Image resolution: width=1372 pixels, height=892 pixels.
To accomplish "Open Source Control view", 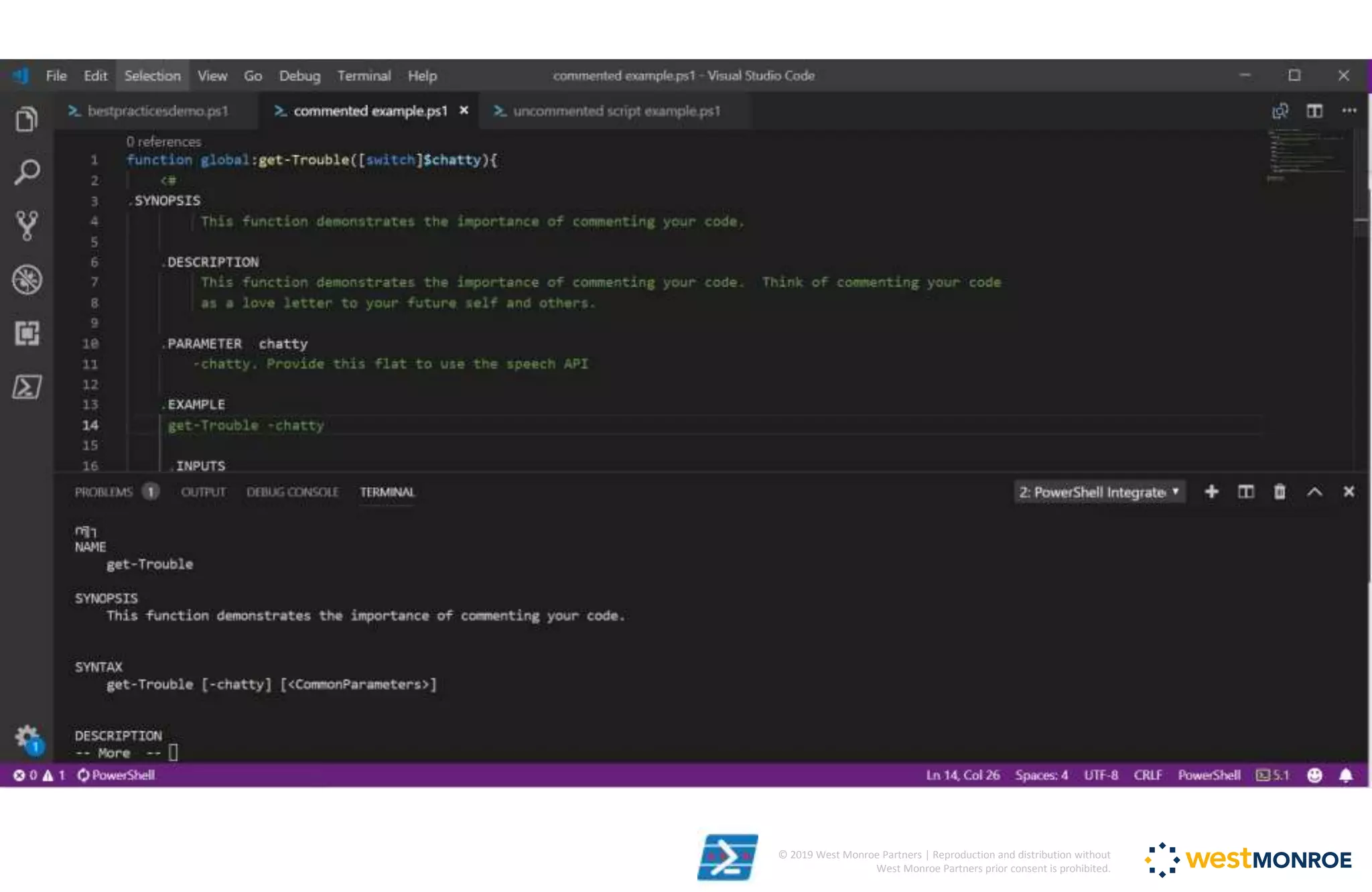I will coord(27,226).
